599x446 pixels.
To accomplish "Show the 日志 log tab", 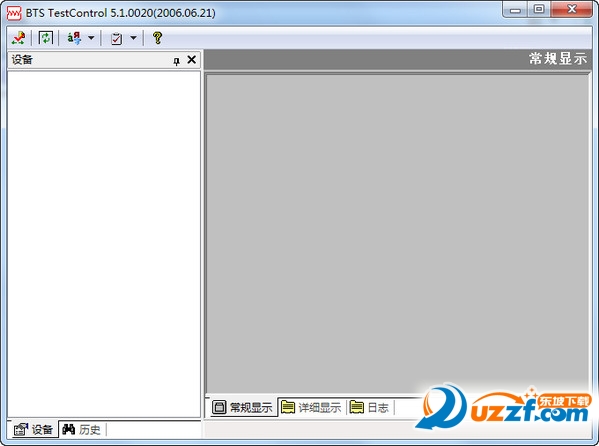I will [369, 407].
